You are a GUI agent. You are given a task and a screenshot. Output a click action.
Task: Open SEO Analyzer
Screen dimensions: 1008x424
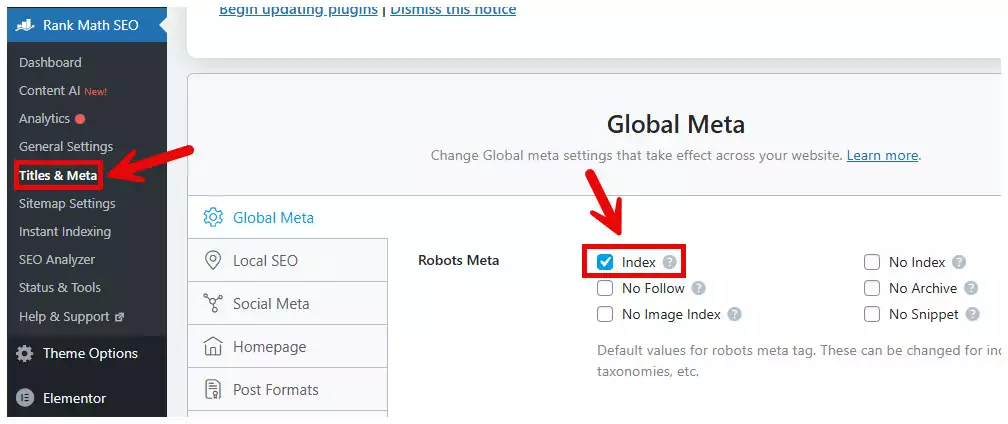(57, 260)
